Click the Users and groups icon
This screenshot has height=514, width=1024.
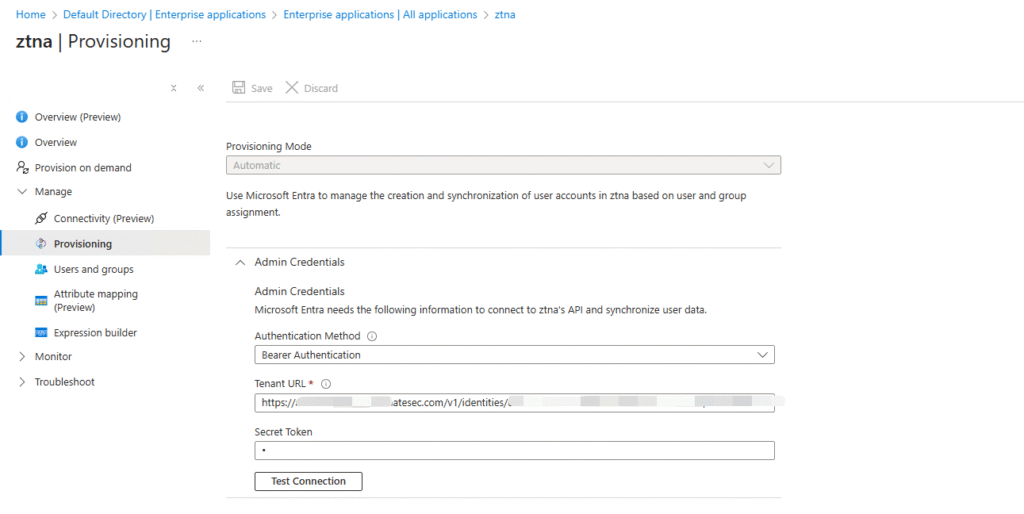41,269
